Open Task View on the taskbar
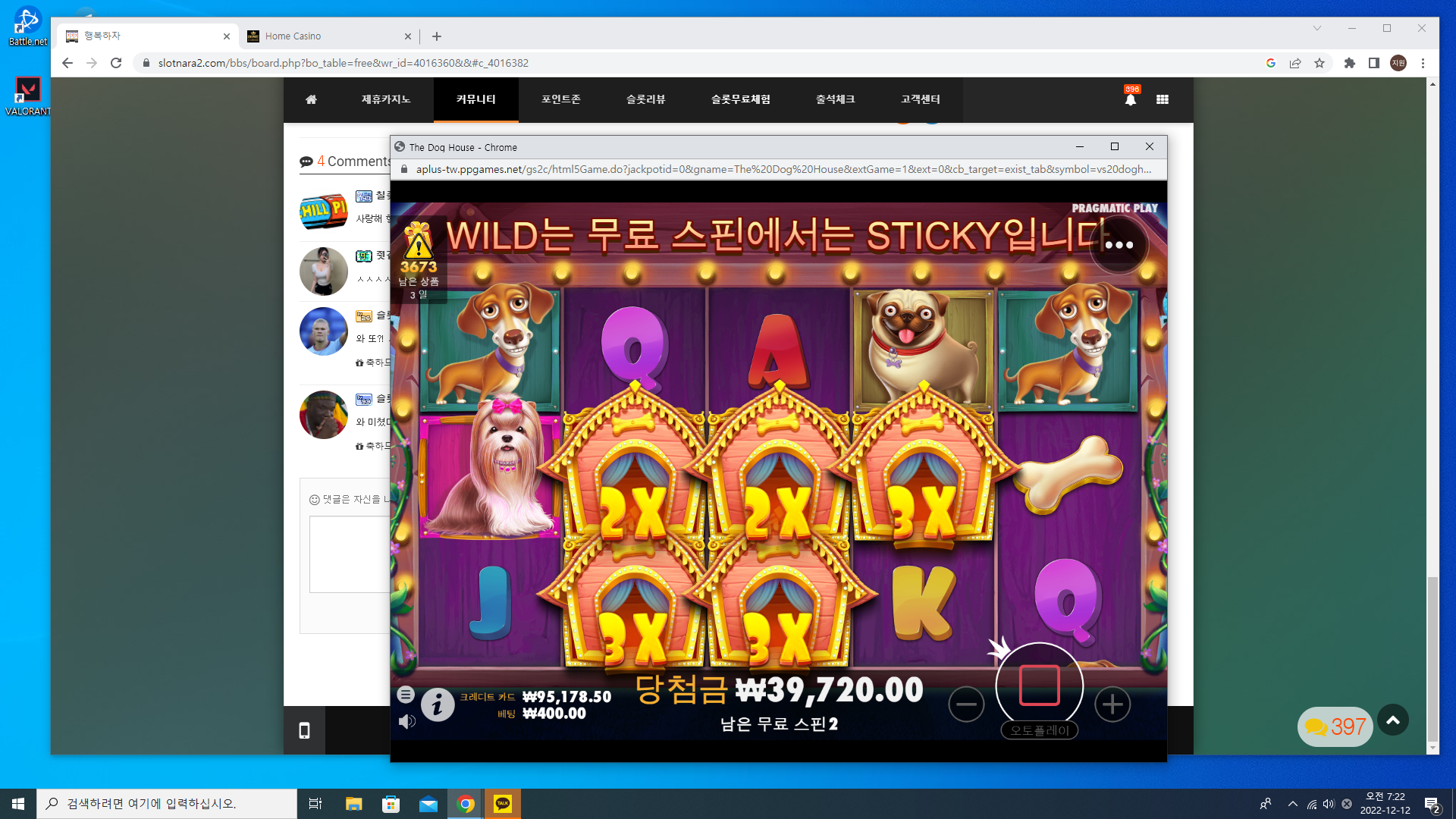The image size is (1456, 819). pyautogui.click(x=315, y=804)
